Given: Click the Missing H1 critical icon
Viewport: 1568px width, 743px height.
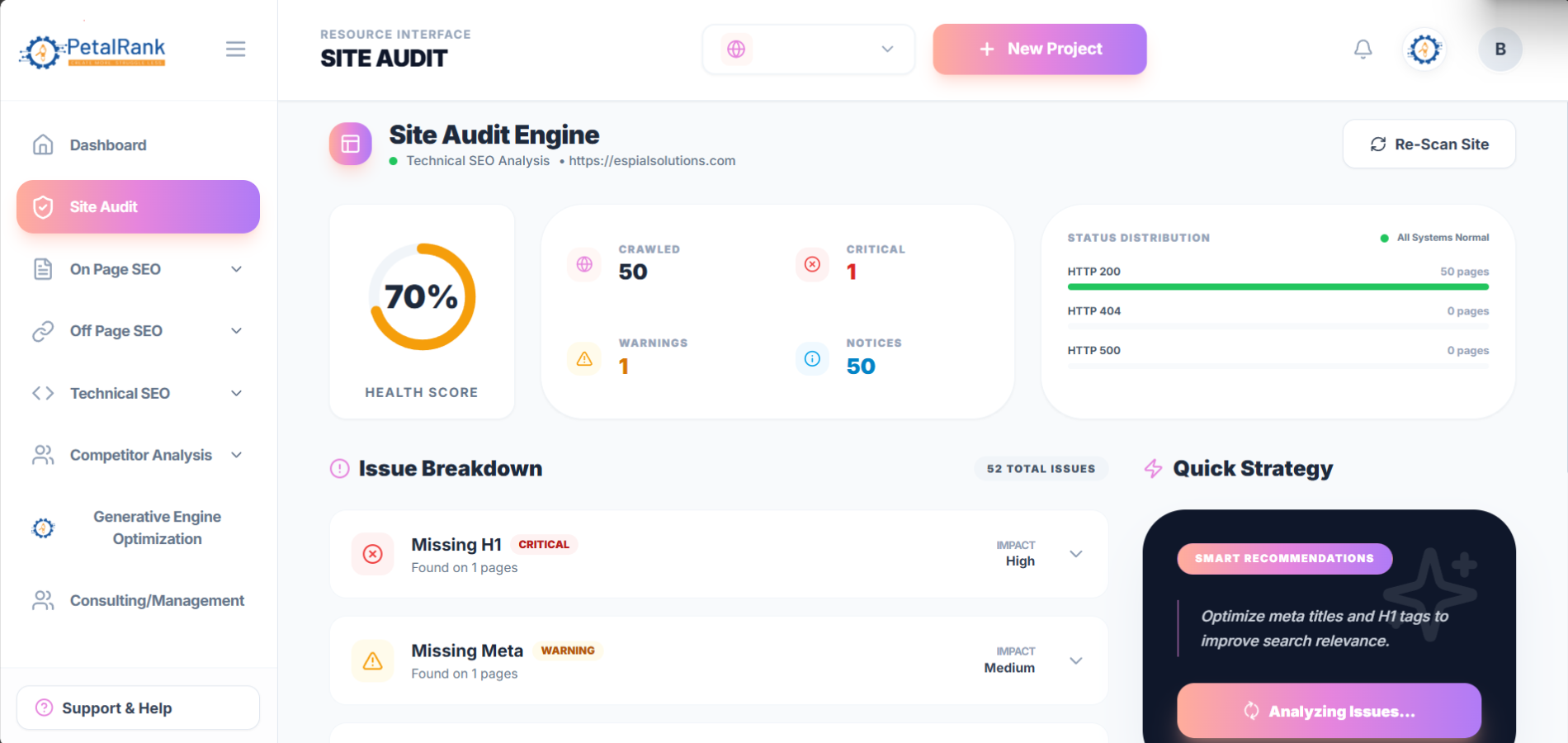Looking at the screenshot, I should point(373,554).
